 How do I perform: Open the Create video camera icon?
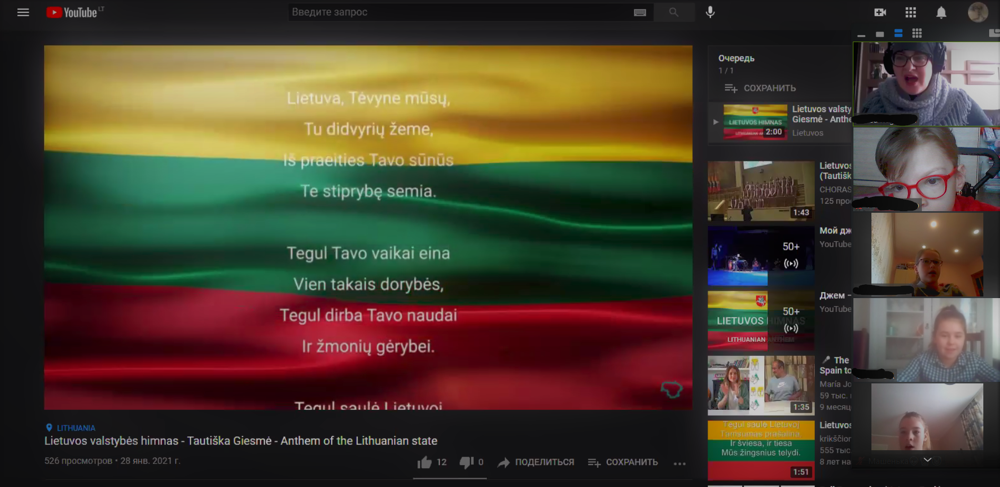tap(880, 12)
